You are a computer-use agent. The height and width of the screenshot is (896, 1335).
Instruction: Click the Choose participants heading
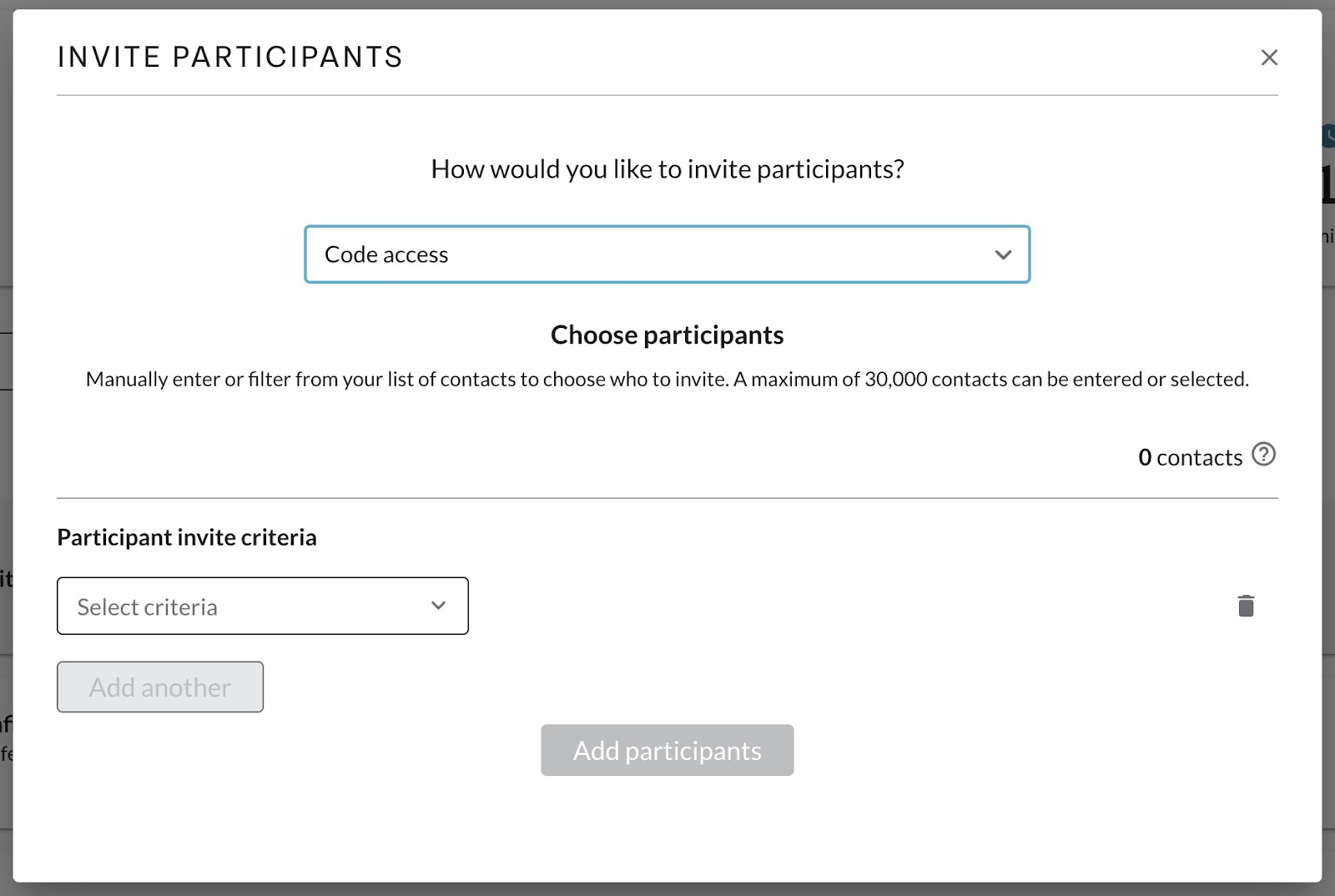pyautogui.click(x=667, y=335)
